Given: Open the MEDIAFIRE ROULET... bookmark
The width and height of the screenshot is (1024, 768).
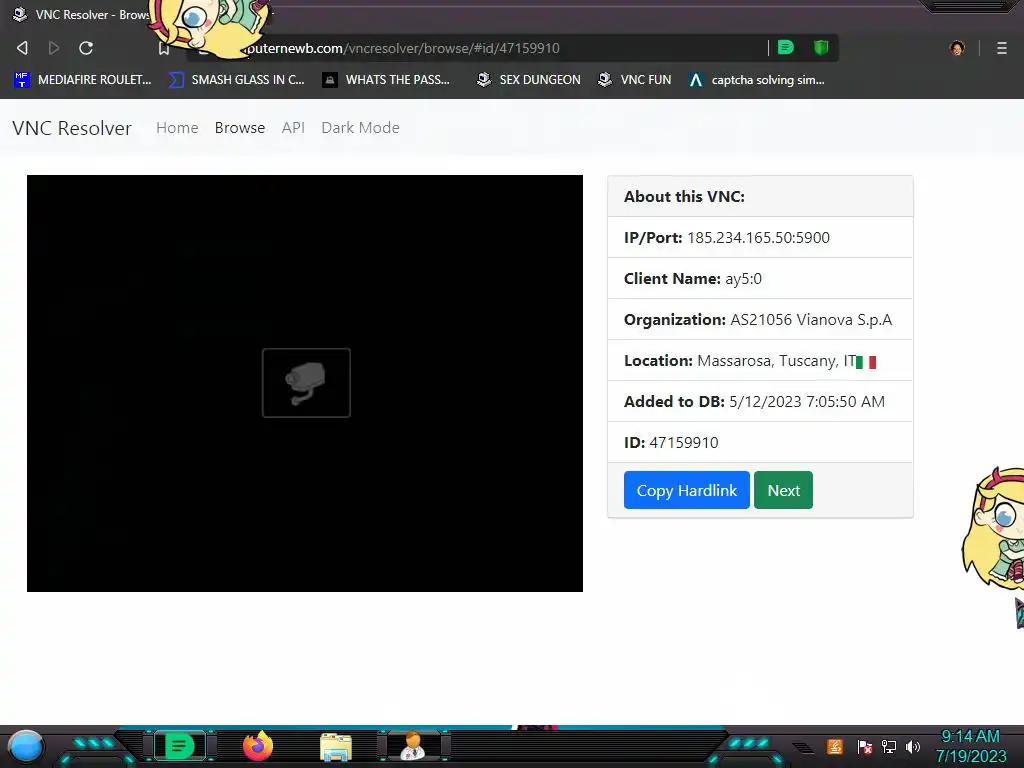Looking at the screenshot, I should point(82,80).
